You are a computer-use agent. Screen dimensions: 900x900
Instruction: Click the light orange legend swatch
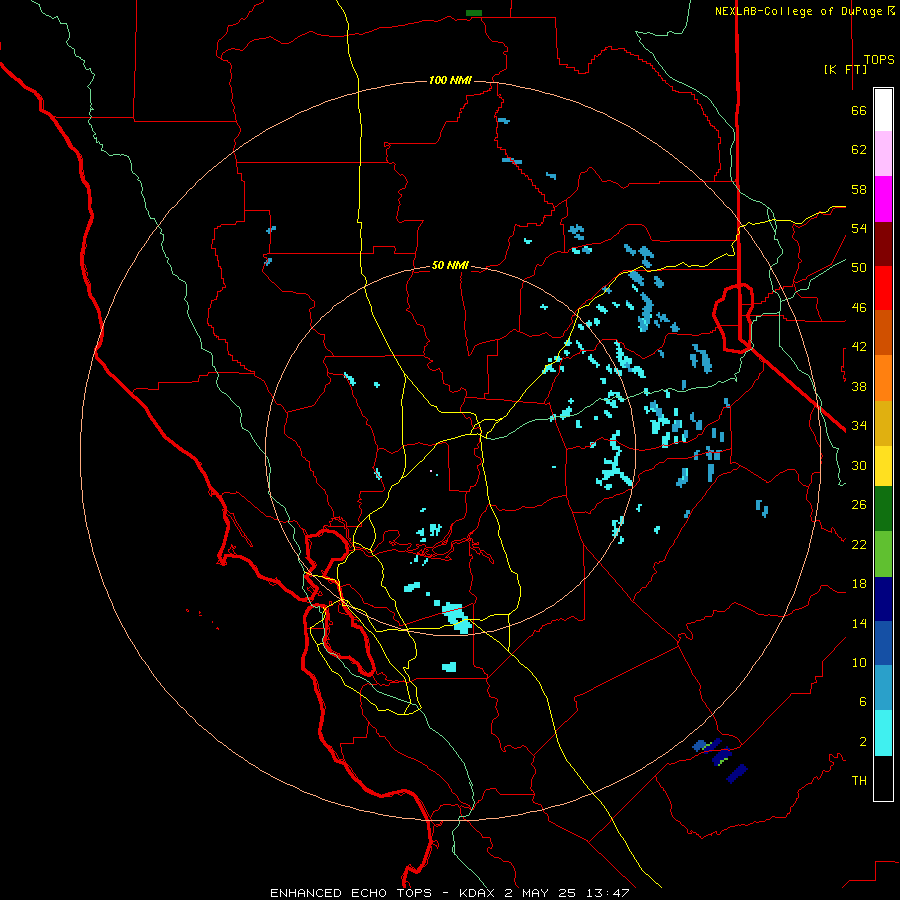[883, 378]
